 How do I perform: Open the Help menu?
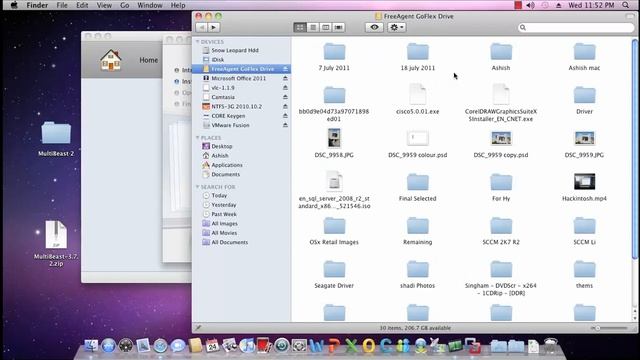pos(178,5)
